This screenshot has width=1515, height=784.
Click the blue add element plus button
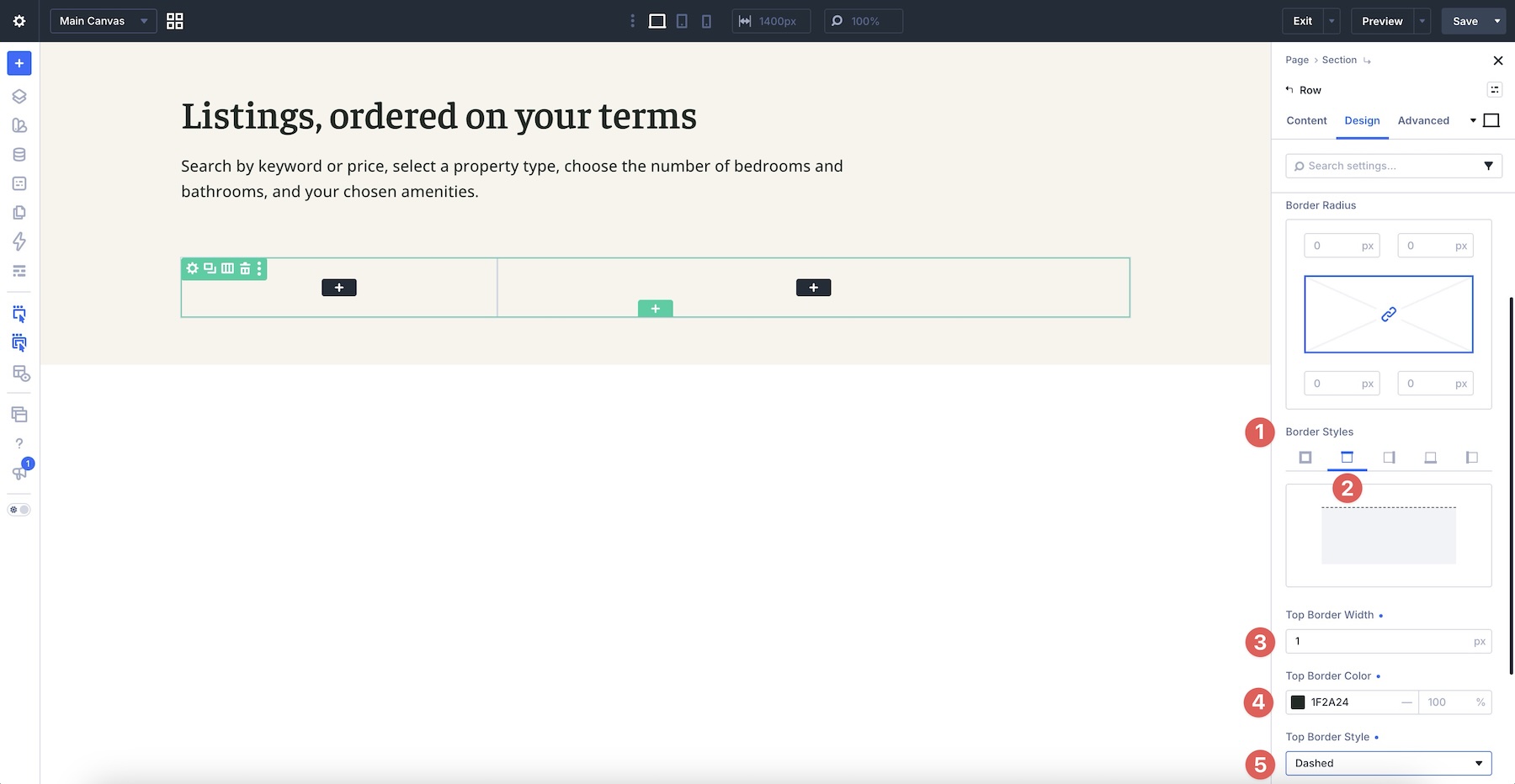point(19,63)
